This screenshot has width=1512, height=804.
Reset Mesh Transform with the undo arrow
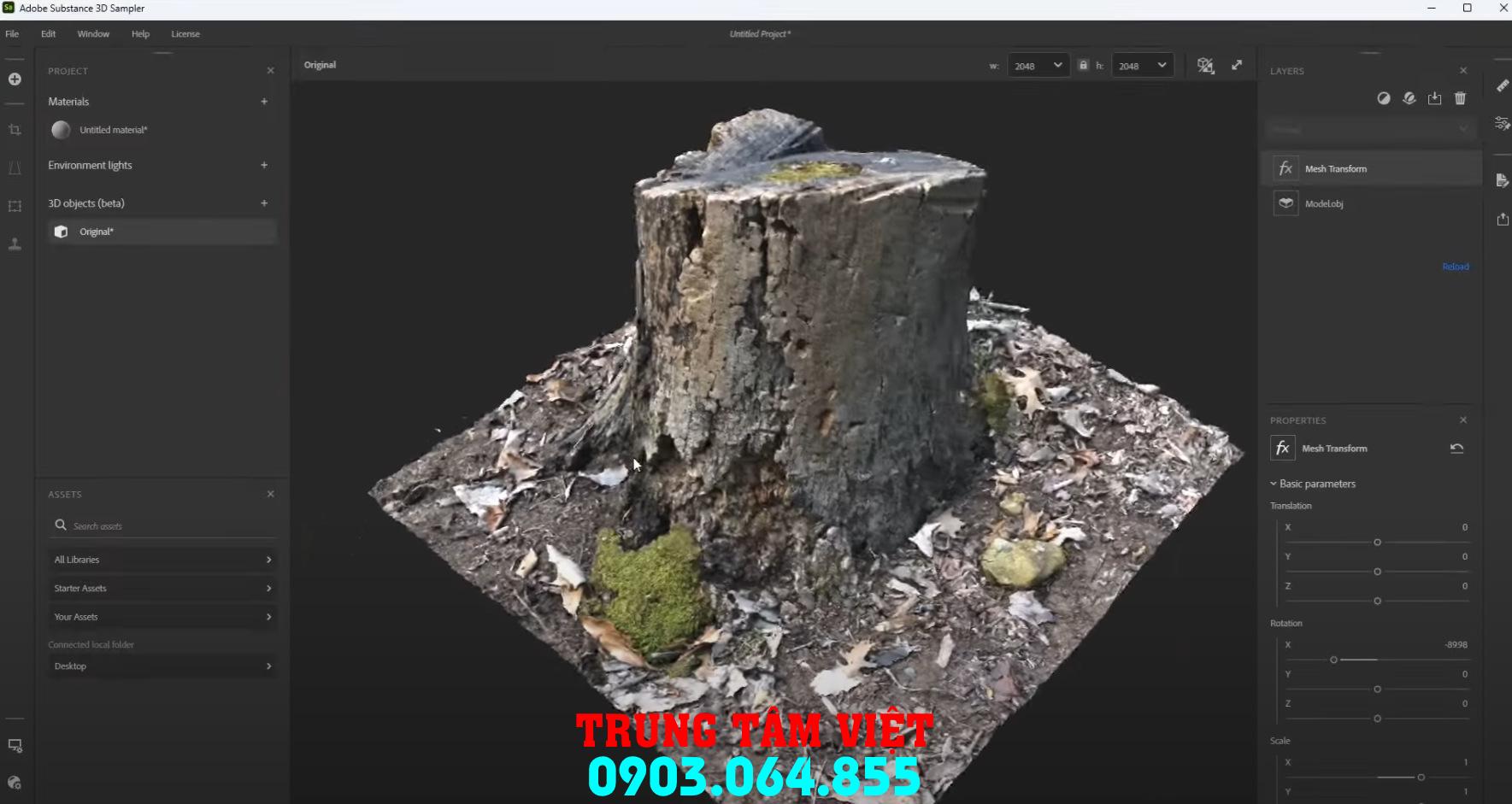1457,449
